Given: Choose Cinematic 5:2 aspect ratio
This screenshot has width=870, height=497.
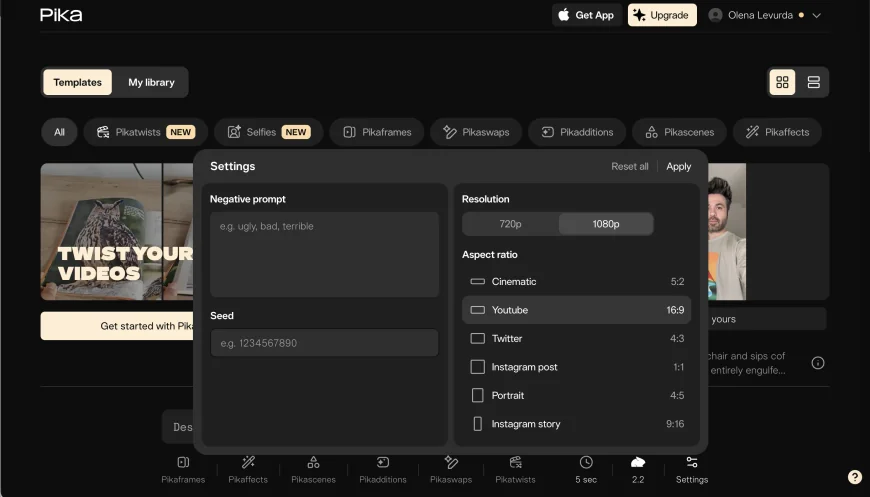Looking at the screenshot, I should pyautogui.click(x=576, y=281).
